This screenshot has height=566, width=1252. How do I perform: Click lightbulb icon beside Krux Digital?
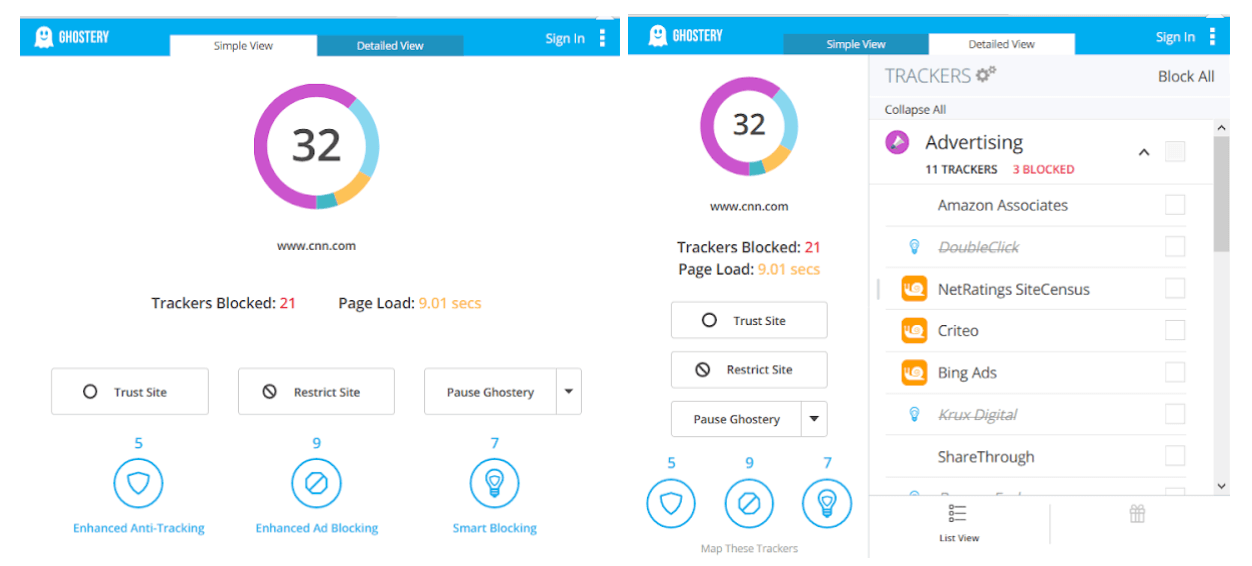(x=913, y=414)
